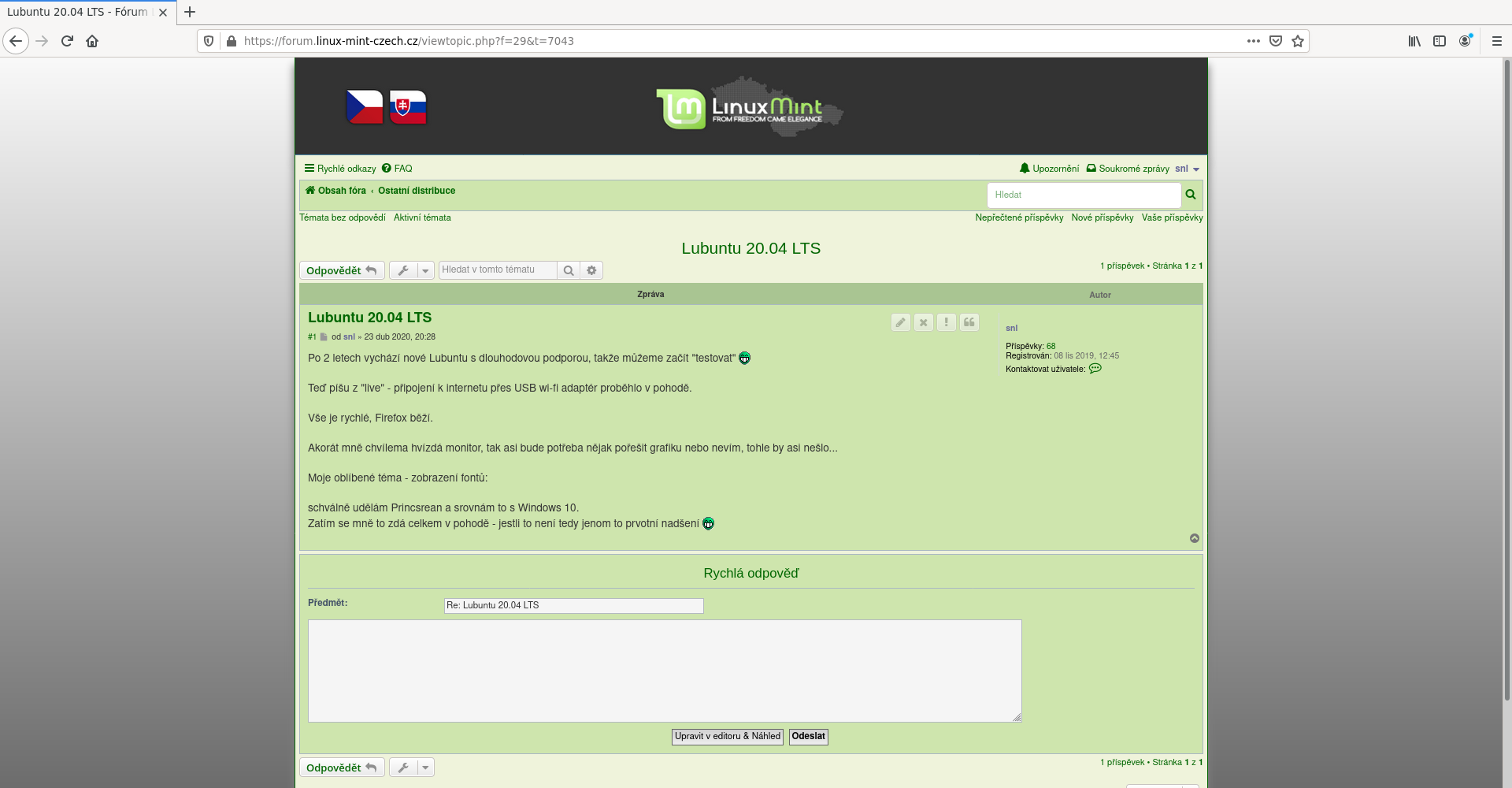Report this post with exclamation icon
Image resolution: width=1512 pixels, height=788 pixels.
(947, 322)
